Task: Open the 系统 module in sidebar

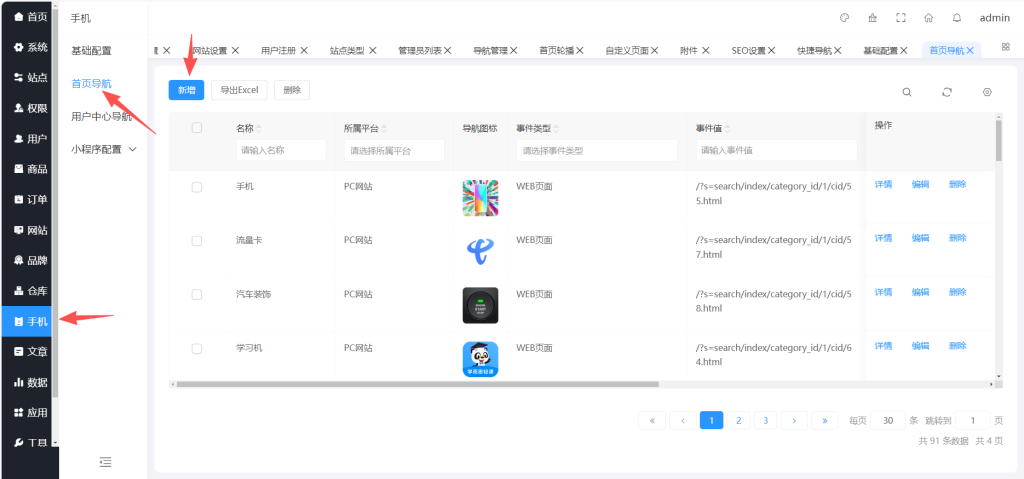Action: point(30,47)
